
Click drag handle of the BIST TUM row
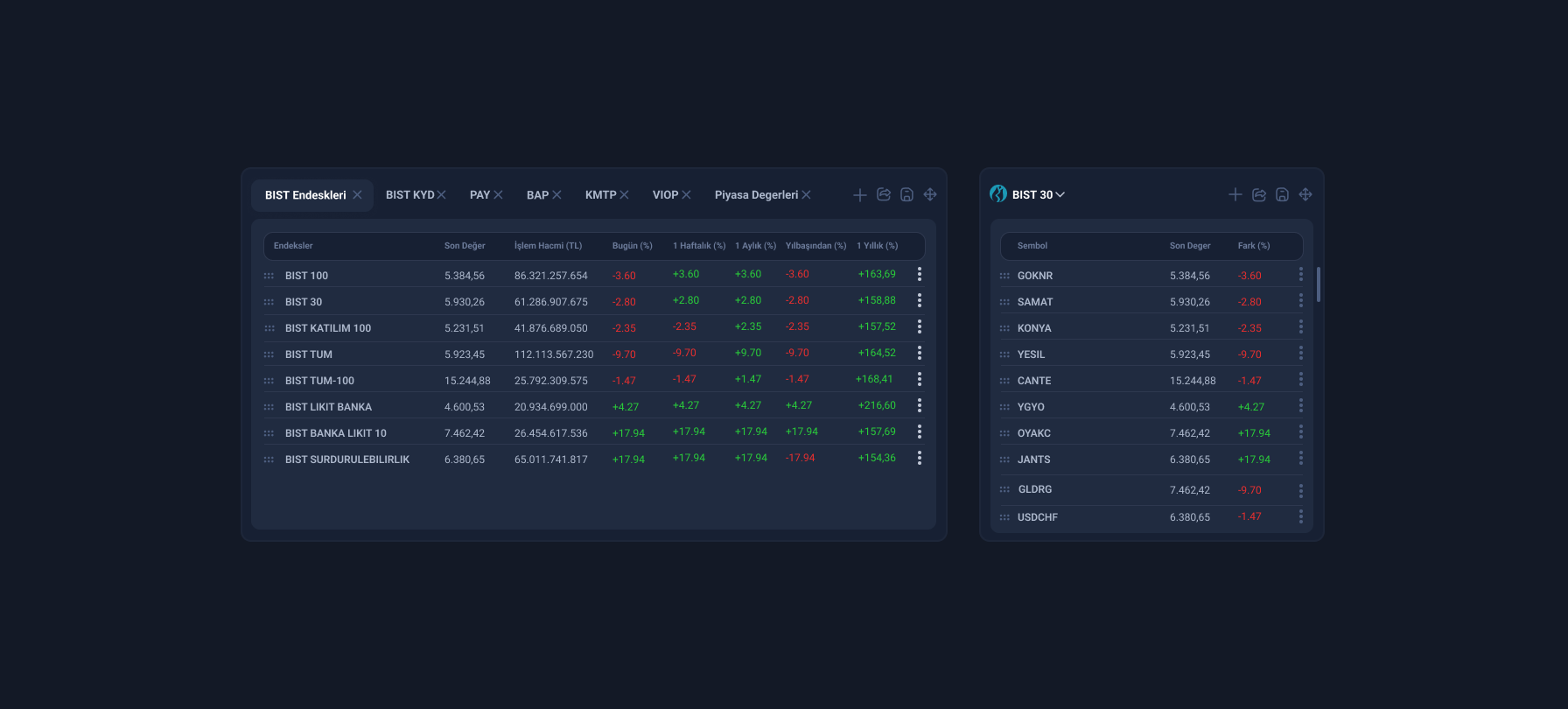pos(269,354)
